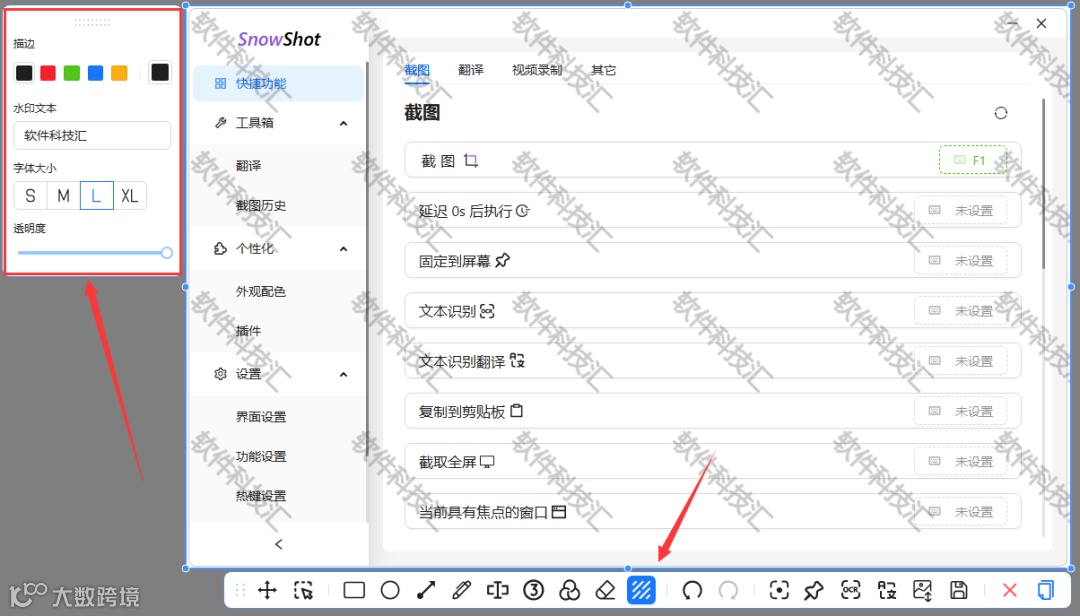The image size is (1080, 616).
Task: Copy screenshot to clipboard blue icon
Action: pos(1046,591)
